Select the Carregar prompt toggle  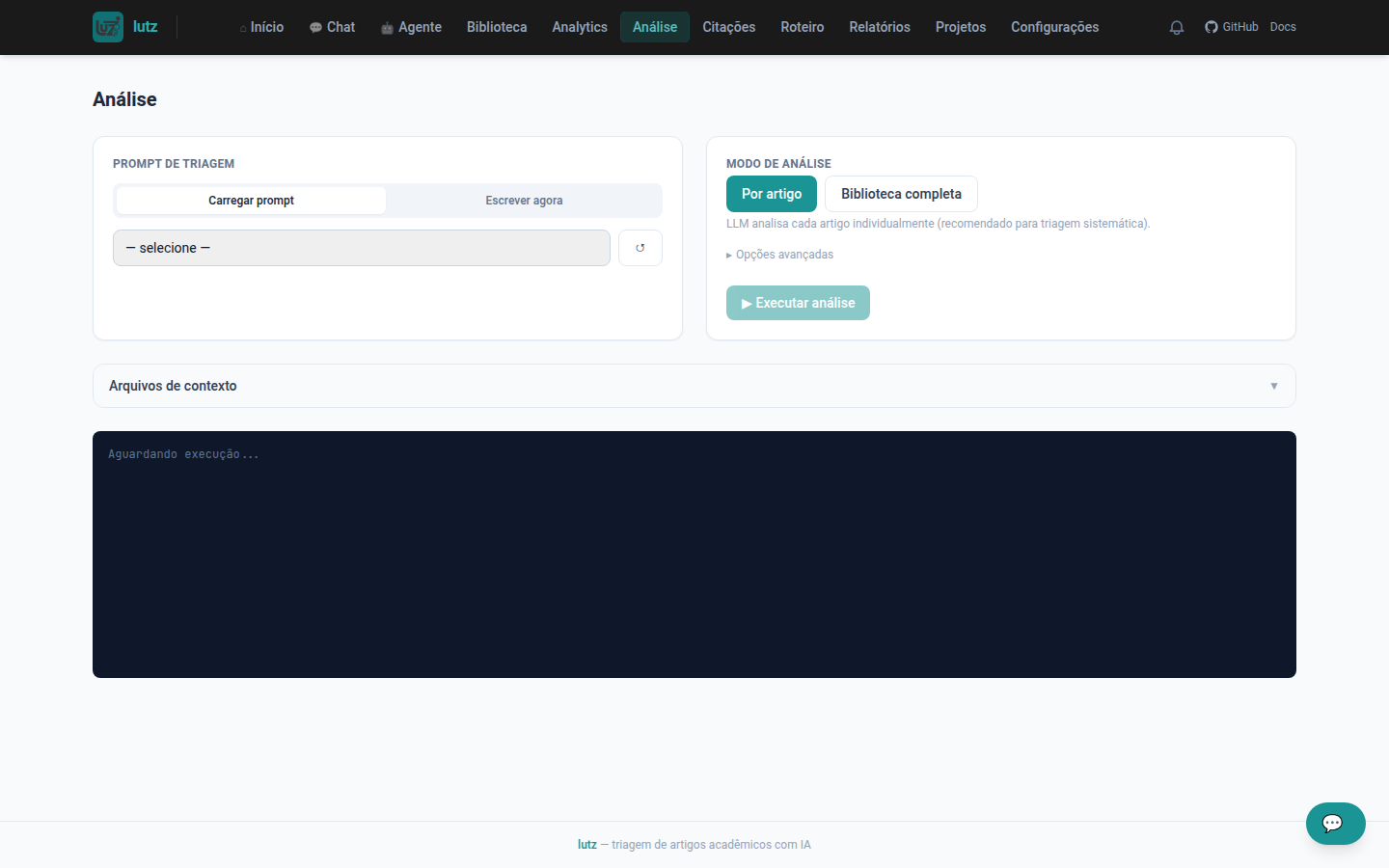[251, 201]
